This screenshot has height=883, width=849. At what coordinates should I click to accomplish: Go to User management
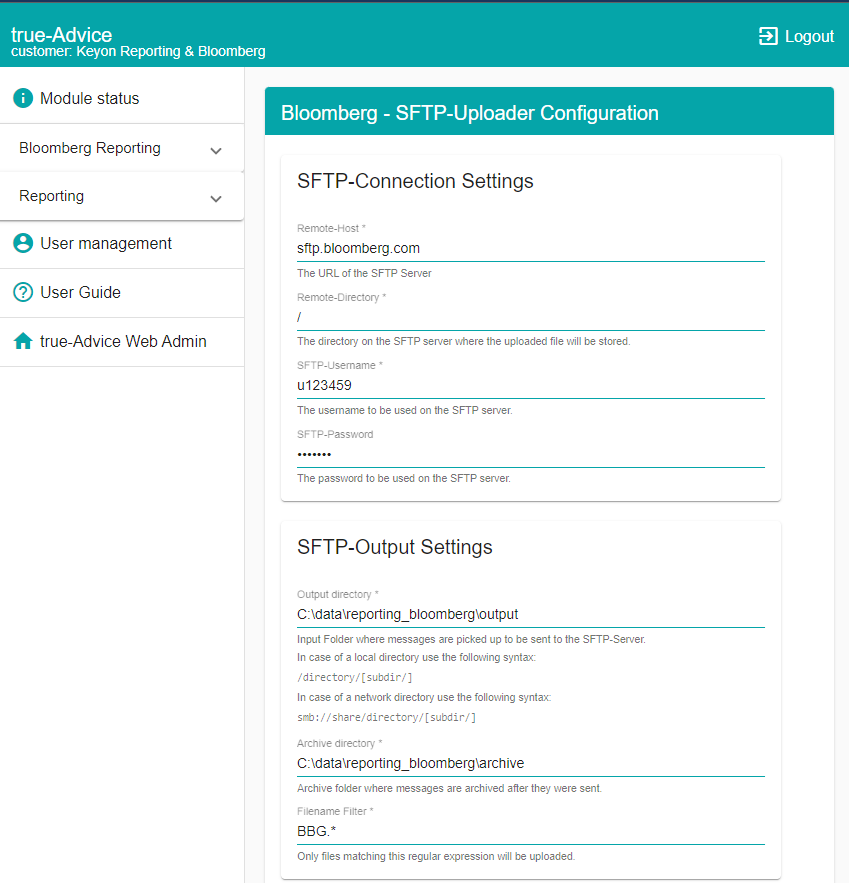tap(122, 244)
